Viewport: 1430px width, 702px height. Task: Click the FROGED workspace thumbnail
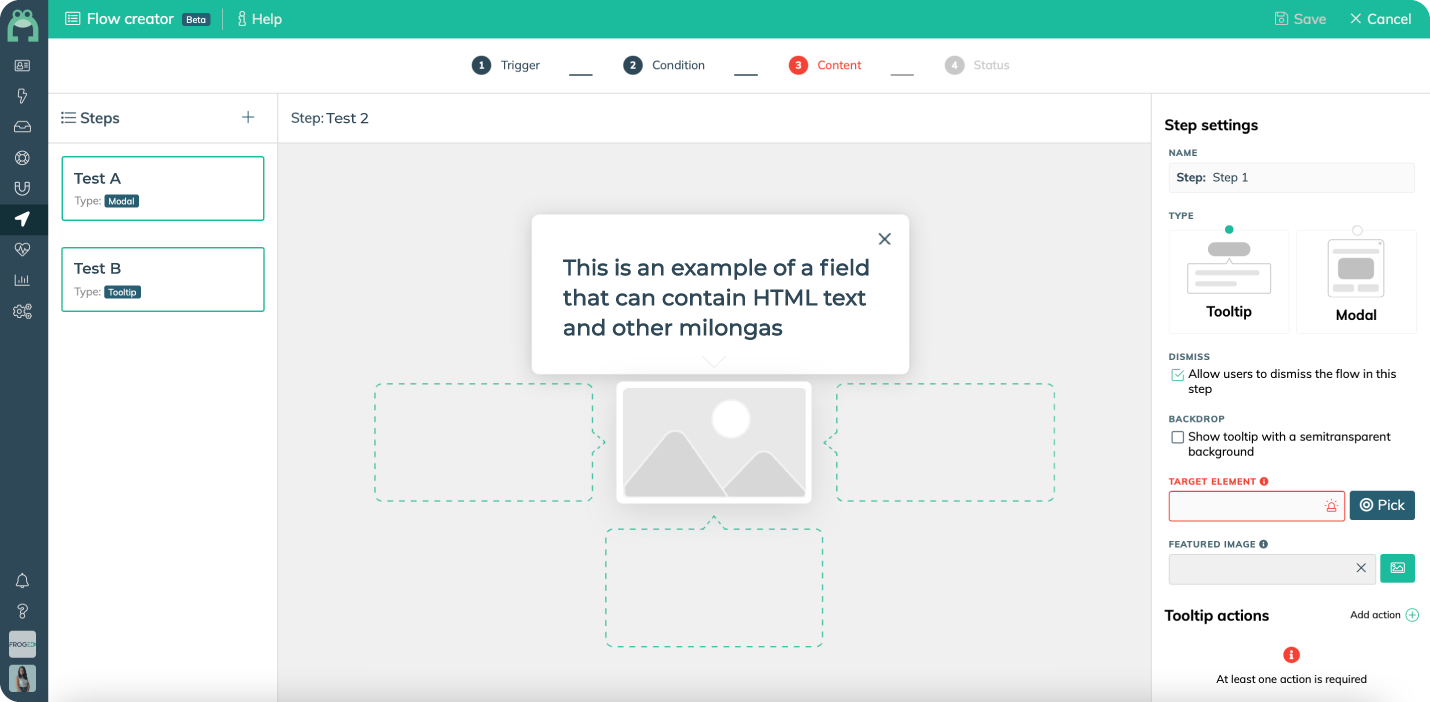22,644
